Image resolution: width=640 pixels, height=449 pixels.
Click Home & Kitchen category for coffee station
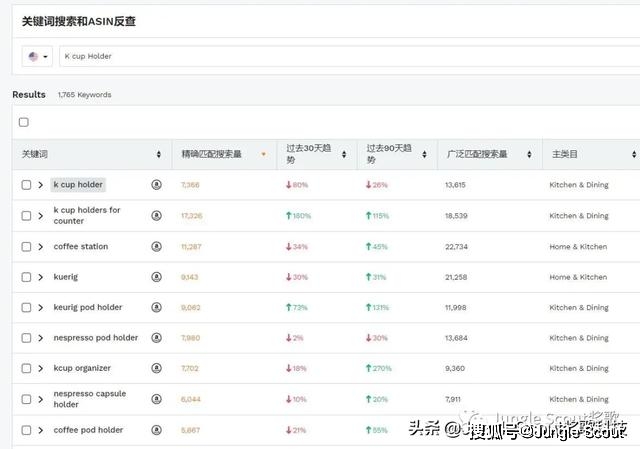pos(578,247)
